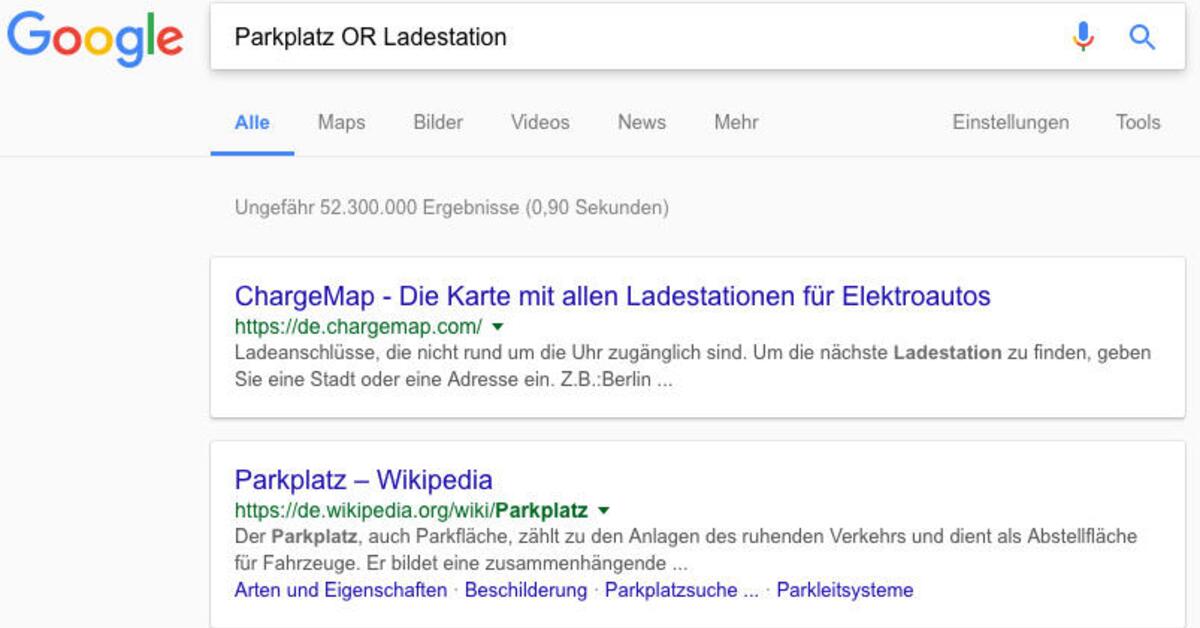
Task: Select the Alle tab
Action: tap(252, 122)
